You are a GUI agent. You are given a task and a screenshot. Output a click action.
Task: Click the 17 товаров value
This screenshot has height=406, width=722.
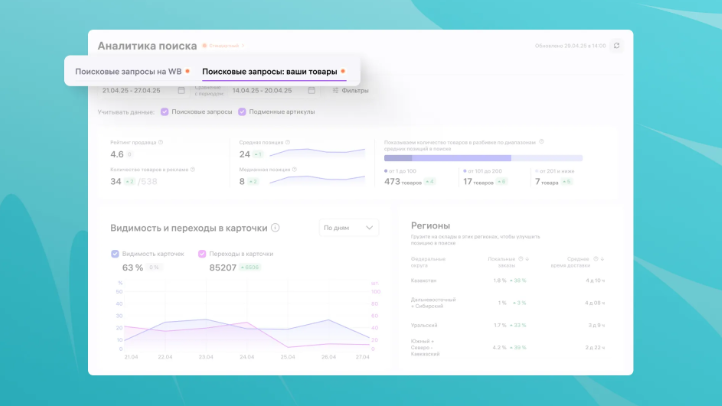478,182
